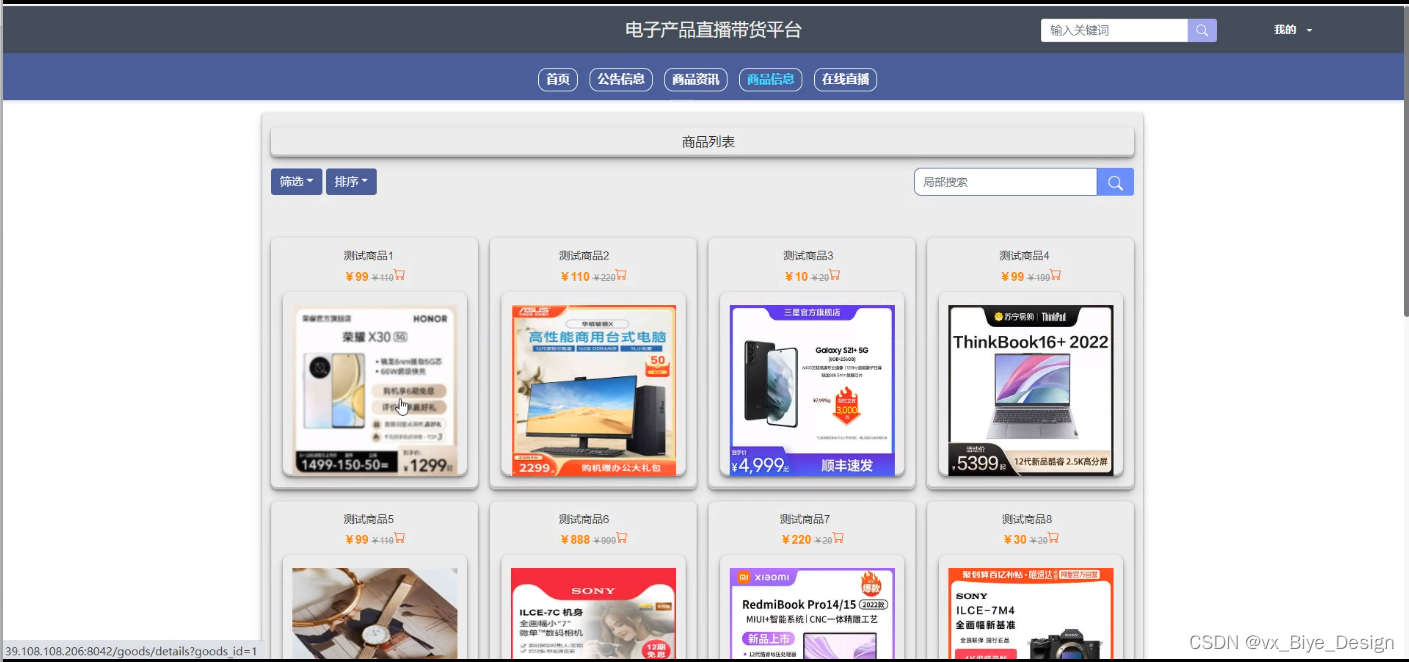Expand the 筛选 filter dropdown
Screen dimensions: 1409x662
pos(296,182)
